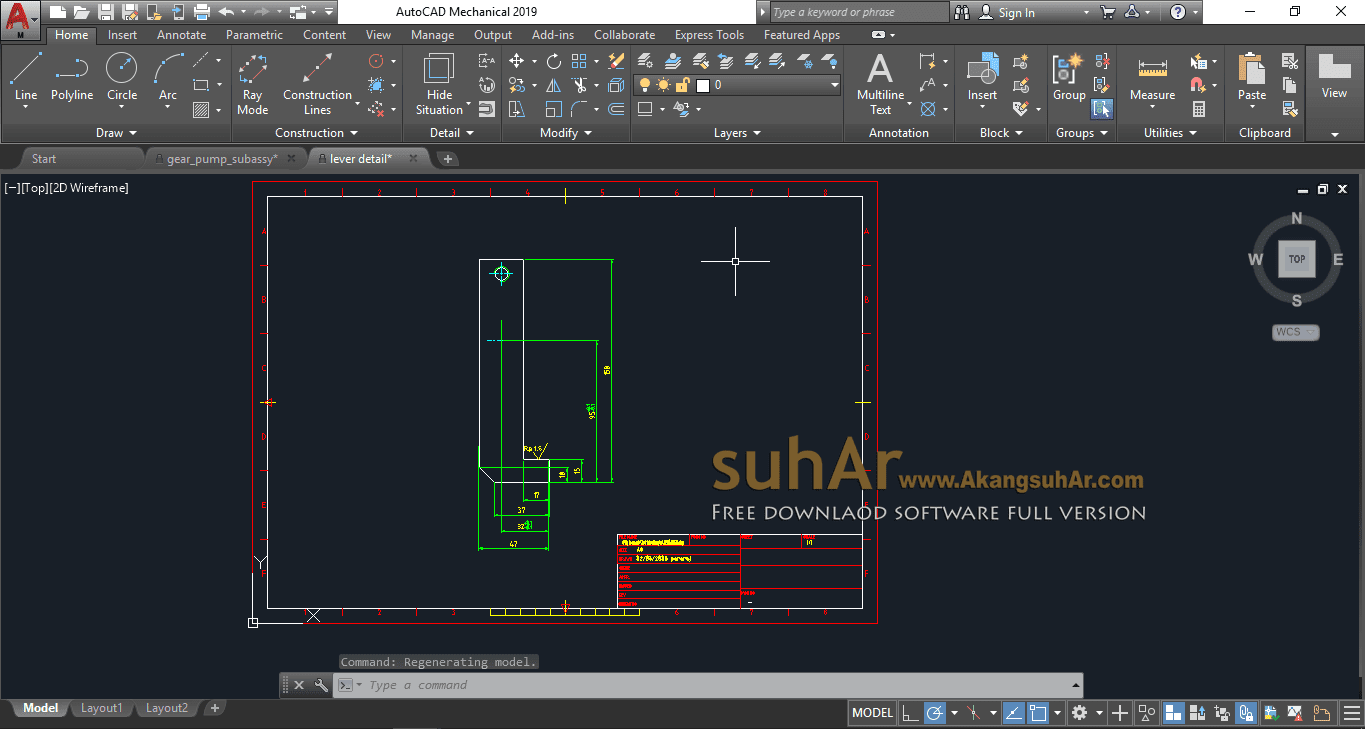The height and width of the screenshot is (729, 1365).
Task: Click the Sign In button
Action: tap(1016, 12)
